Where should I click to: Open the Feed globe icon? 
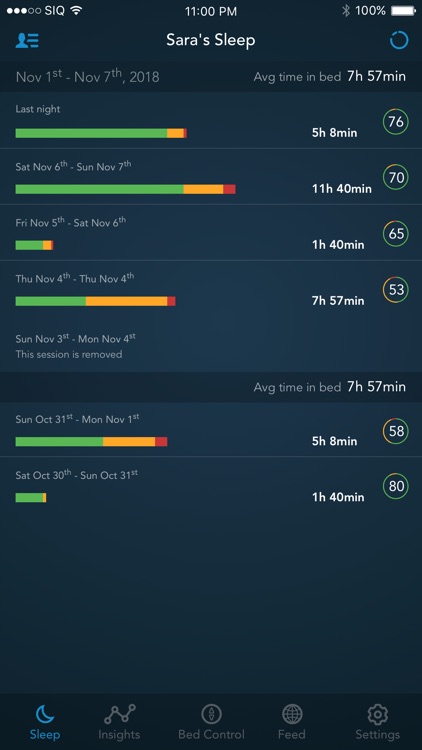(292, 715)
